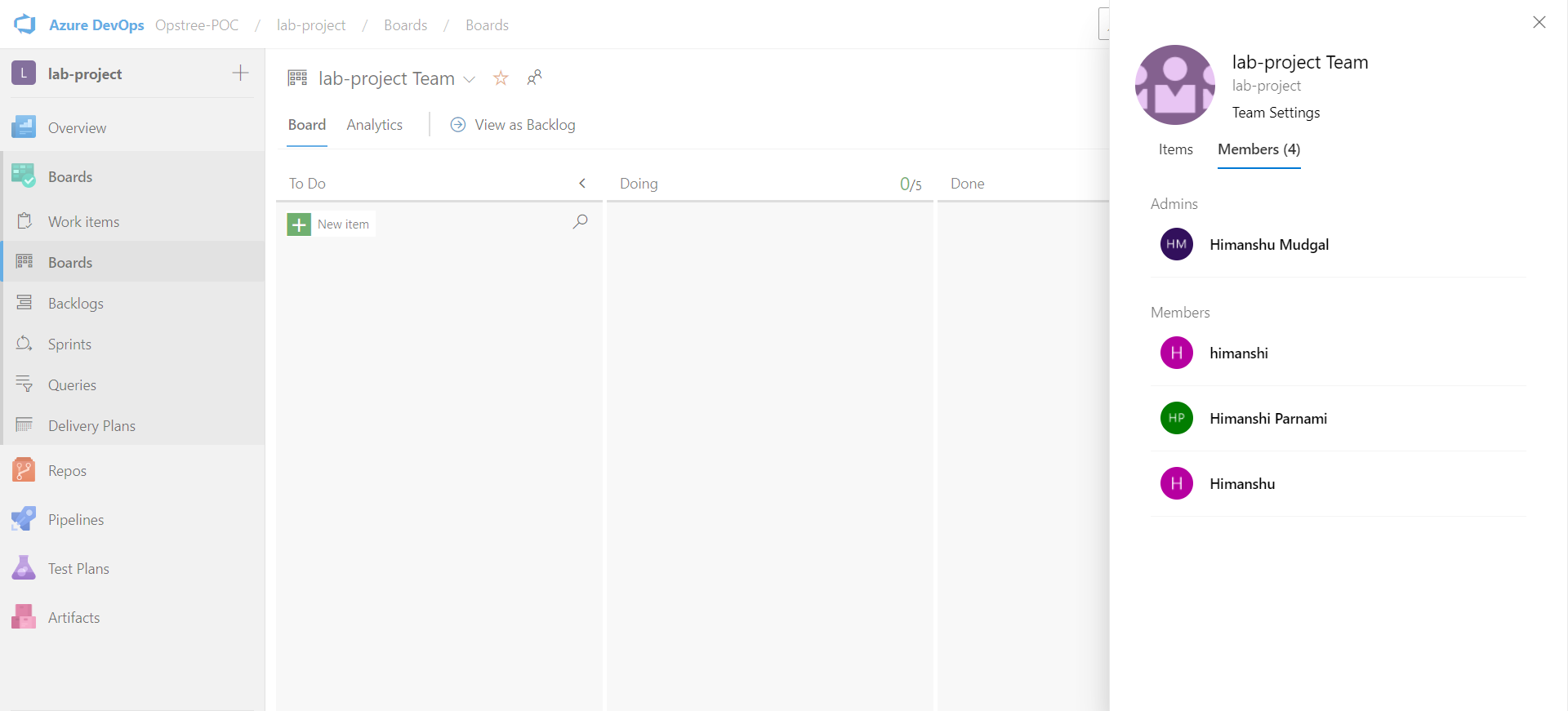1568x711 pixels.
Task: Click the Himanshu Mudgal name
Action: coord(1269,244)
